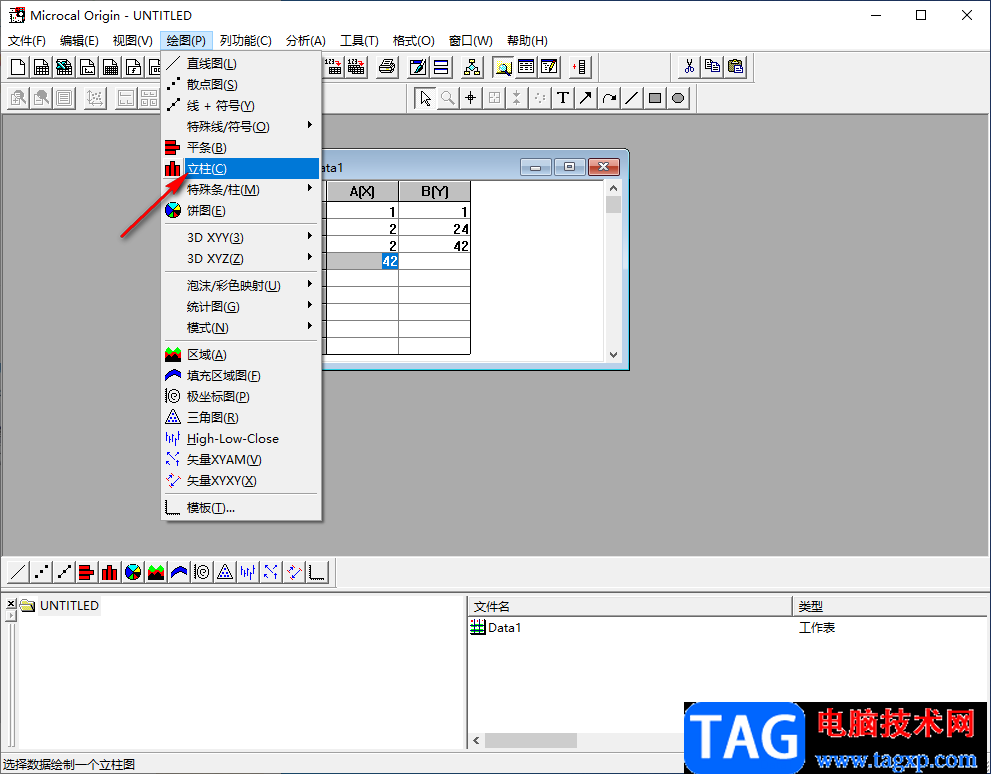Click High-Low-Close icon in bottom toolbar
Screen dimensions: 991x774
click(x=248, y=572)
